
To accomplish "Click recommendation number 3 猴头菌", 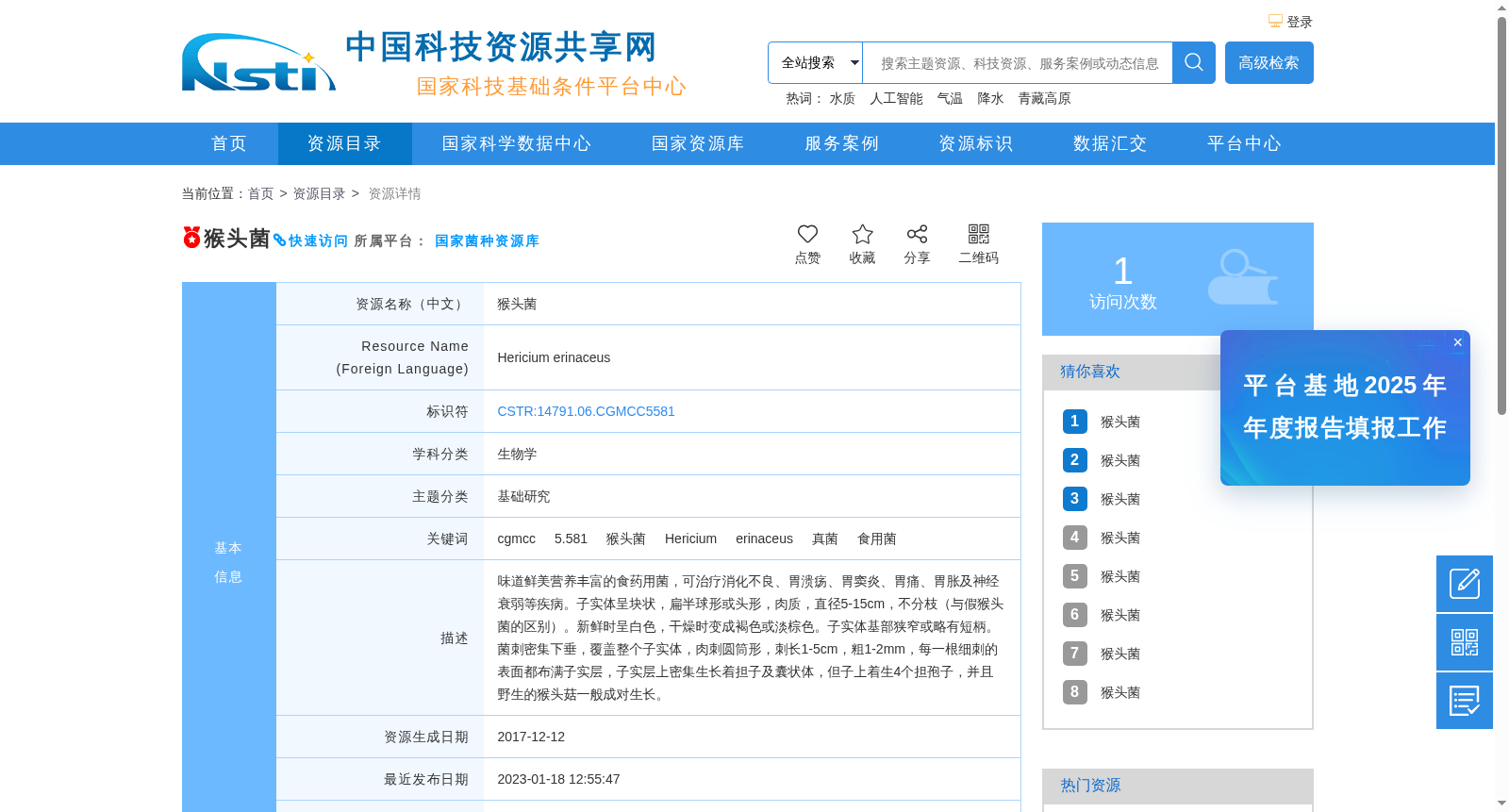I will click(1120, 499).
